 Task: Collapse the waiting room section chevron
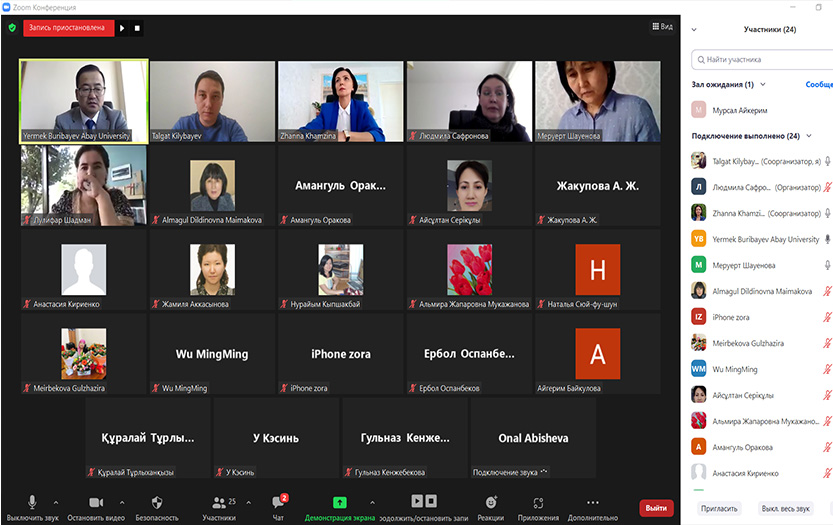coord(765,85)
